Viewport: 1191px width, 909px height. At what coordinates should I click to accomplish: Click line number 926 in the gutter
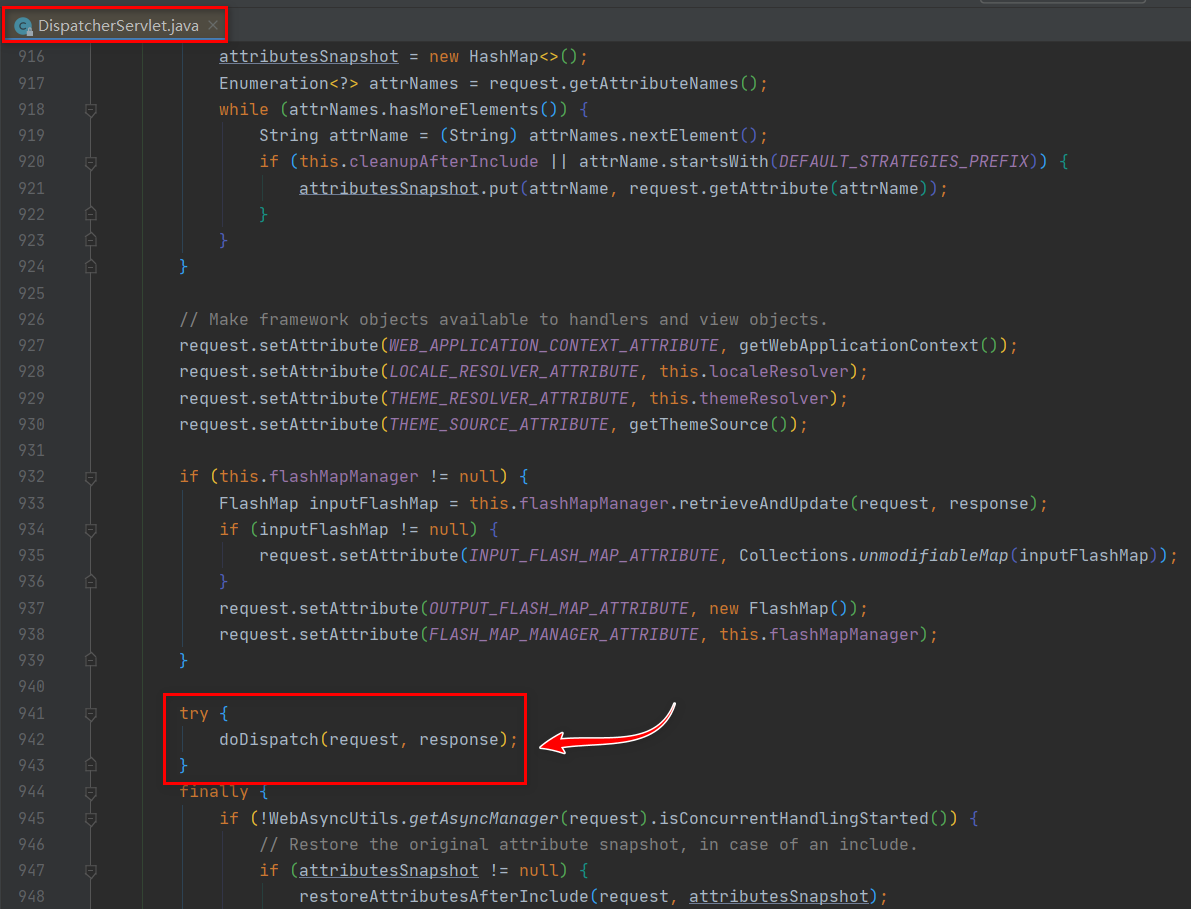(31, 319)
